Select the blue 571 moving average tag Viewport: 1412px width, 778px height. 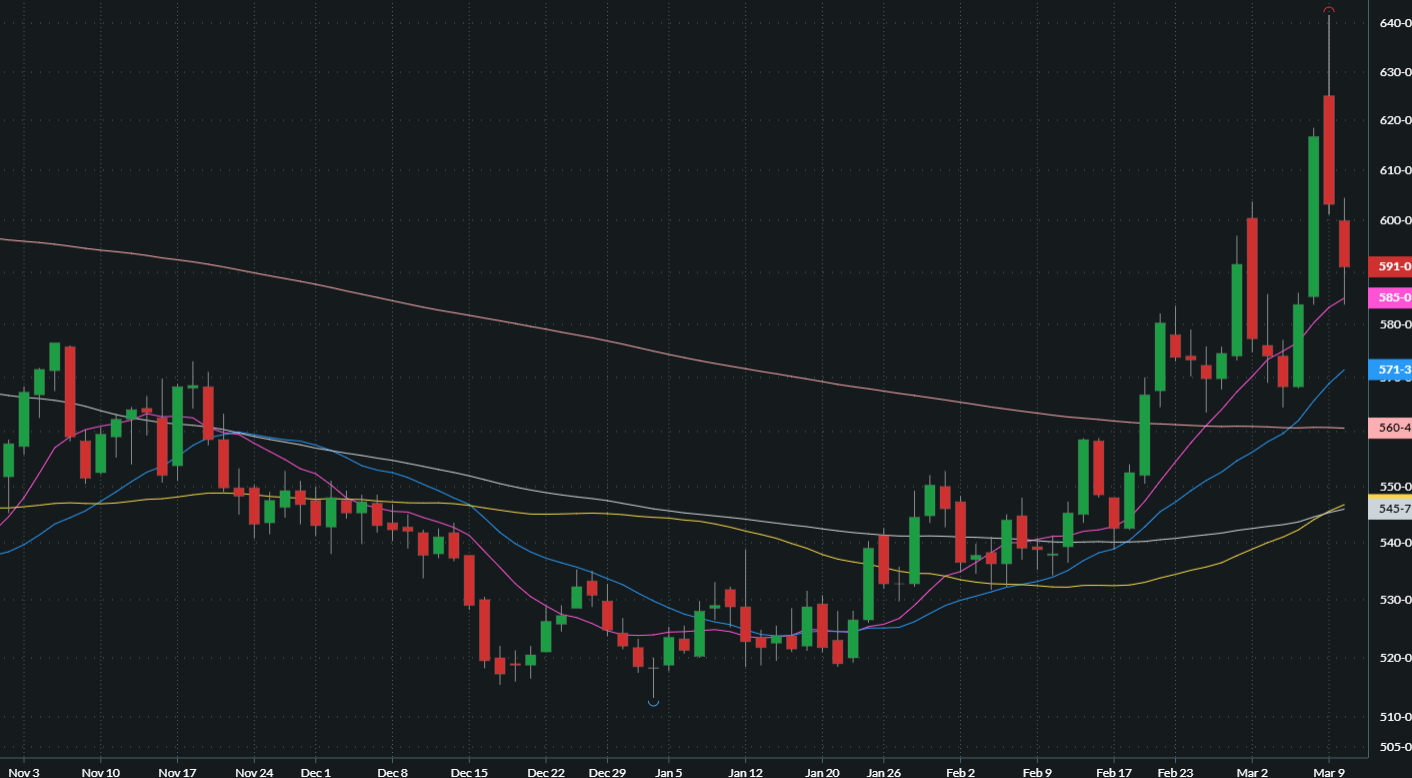coord(1394,369)
